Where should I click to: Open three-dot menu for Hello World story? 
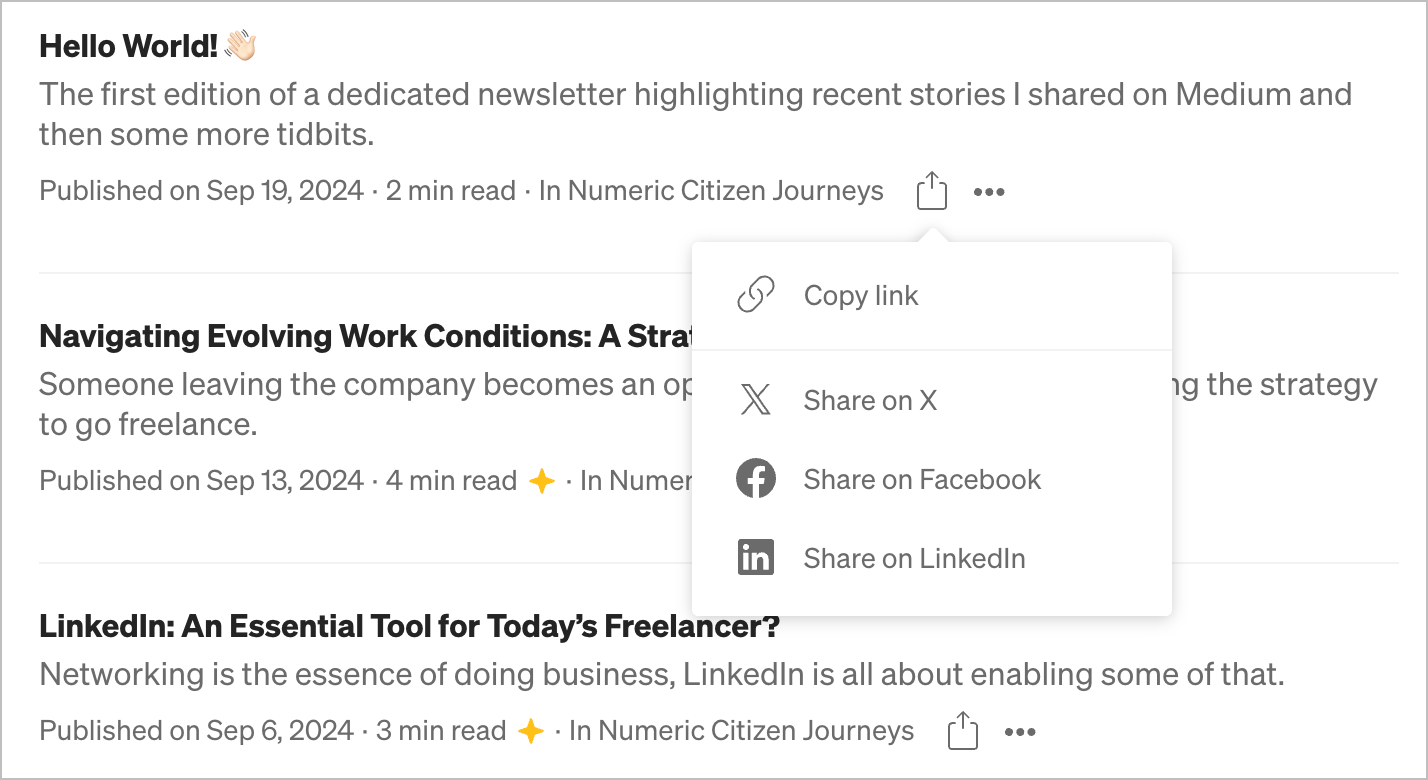coord(989,191)
